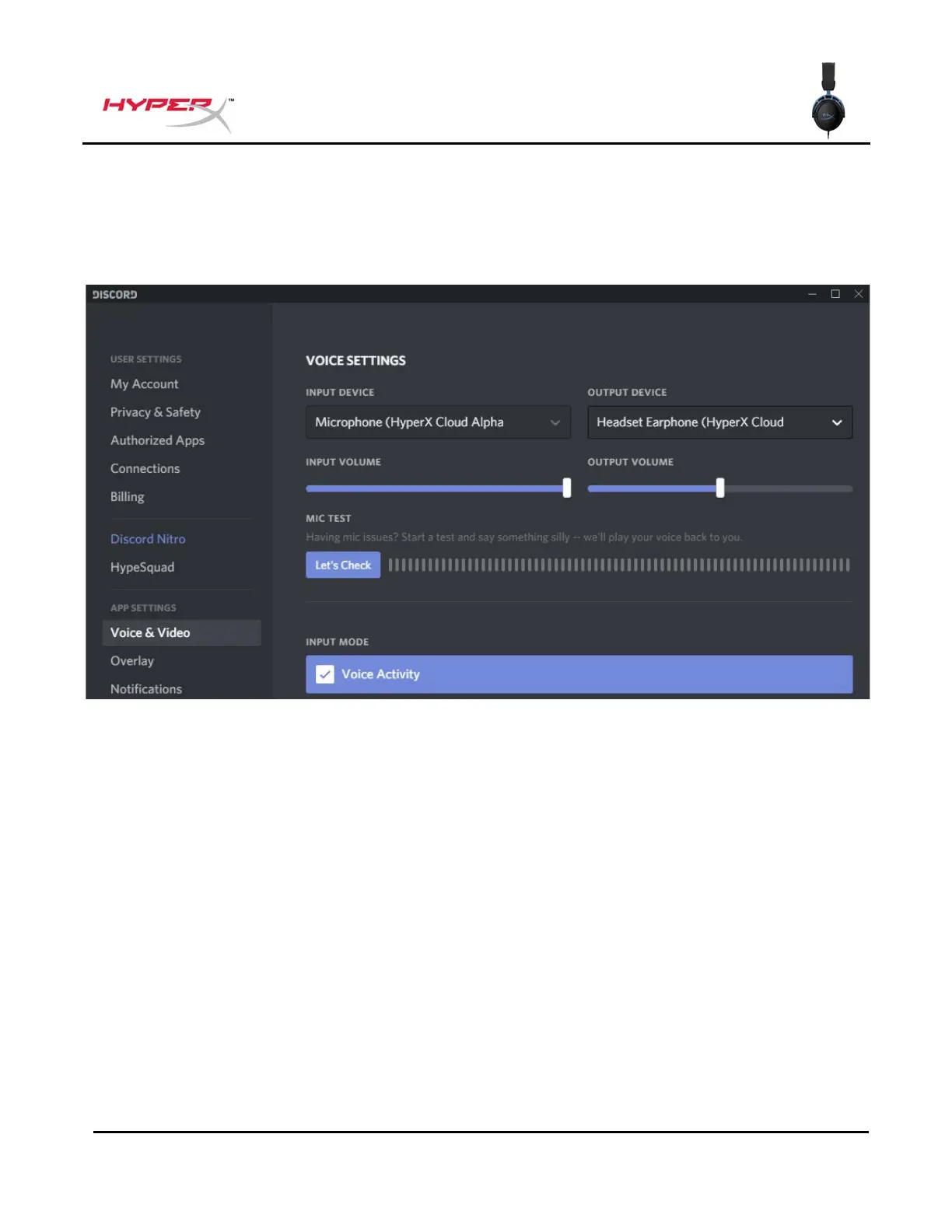Click the MIC TEST label

tap(328, 519)
